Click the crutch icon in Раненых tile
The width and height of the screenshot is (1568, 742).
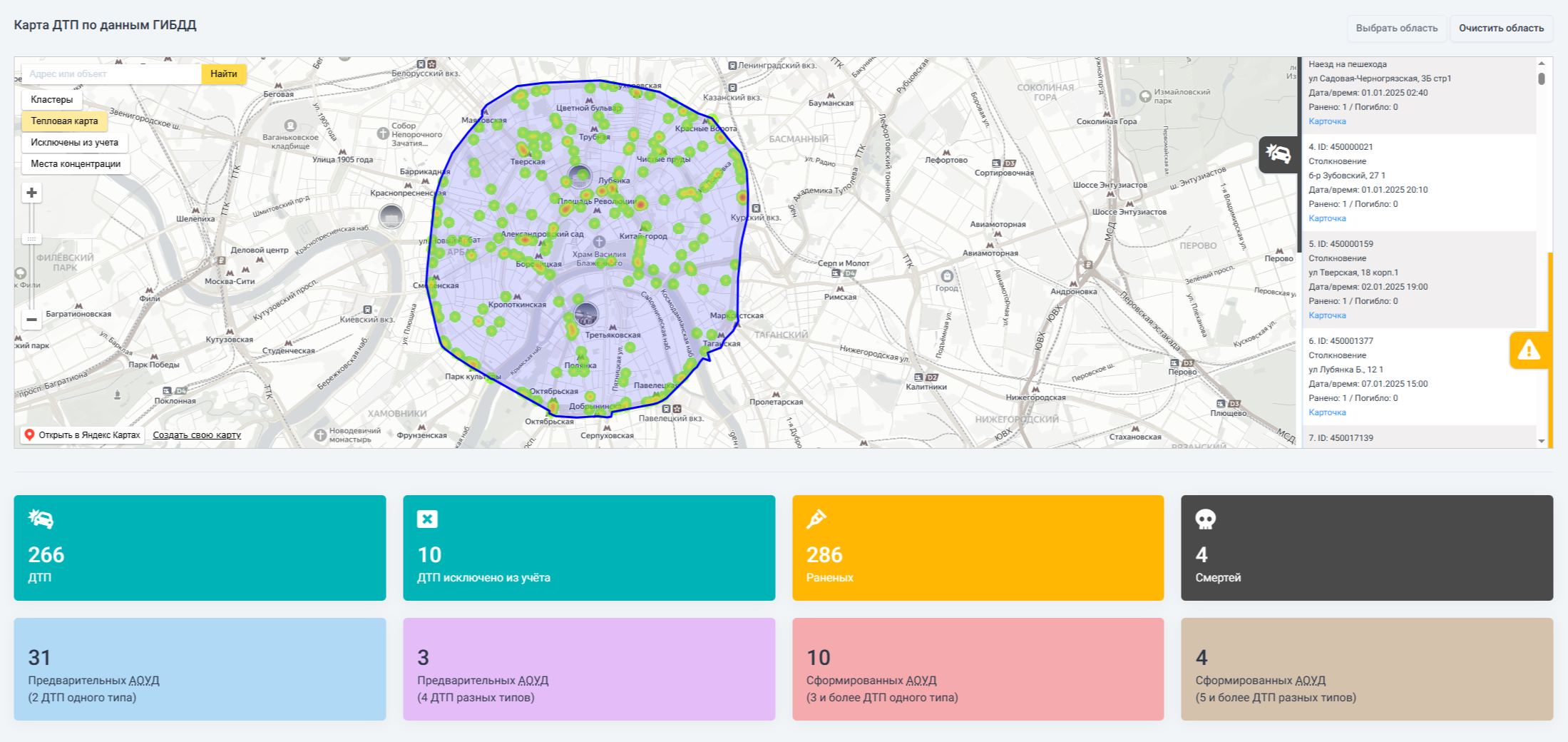(816, 519)
